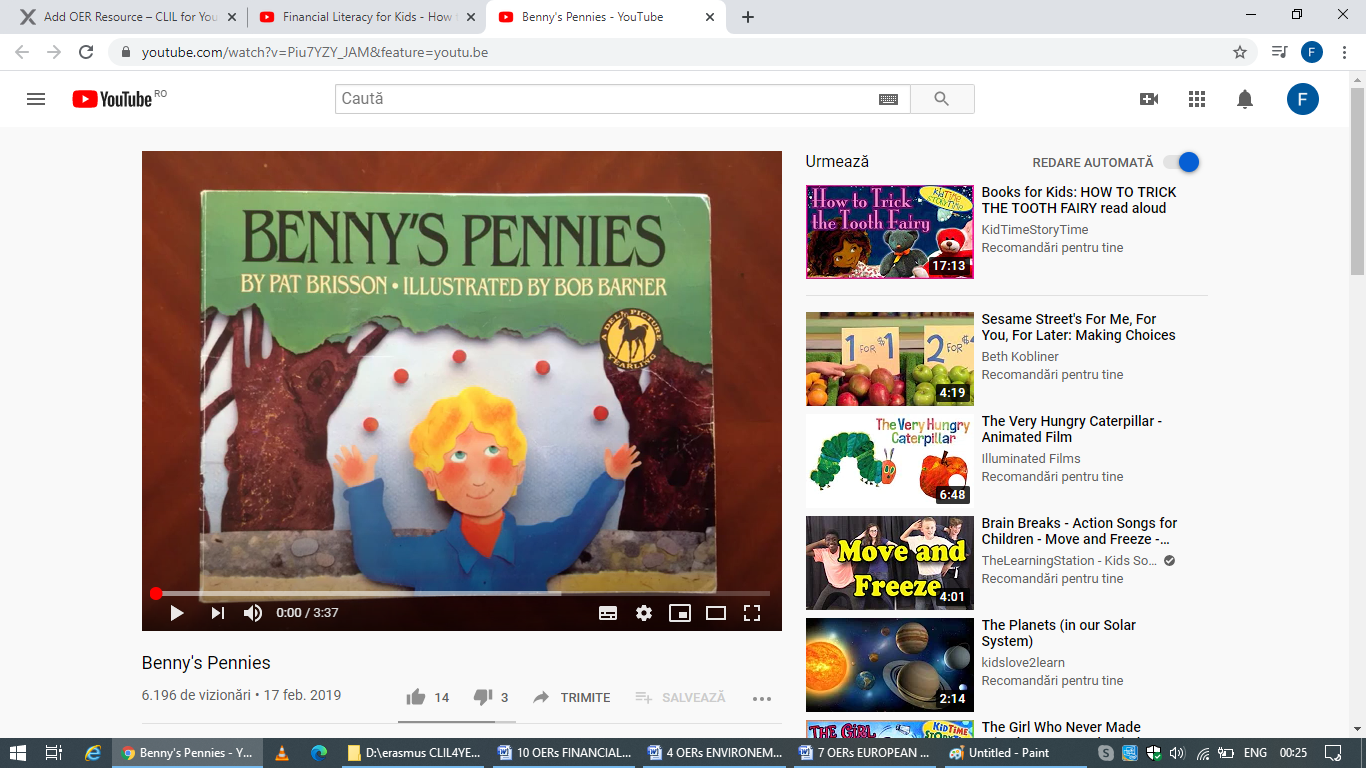The image size is (1366, 768).
Task: Play the Benny's Pennies video
Action: point(177,613)
